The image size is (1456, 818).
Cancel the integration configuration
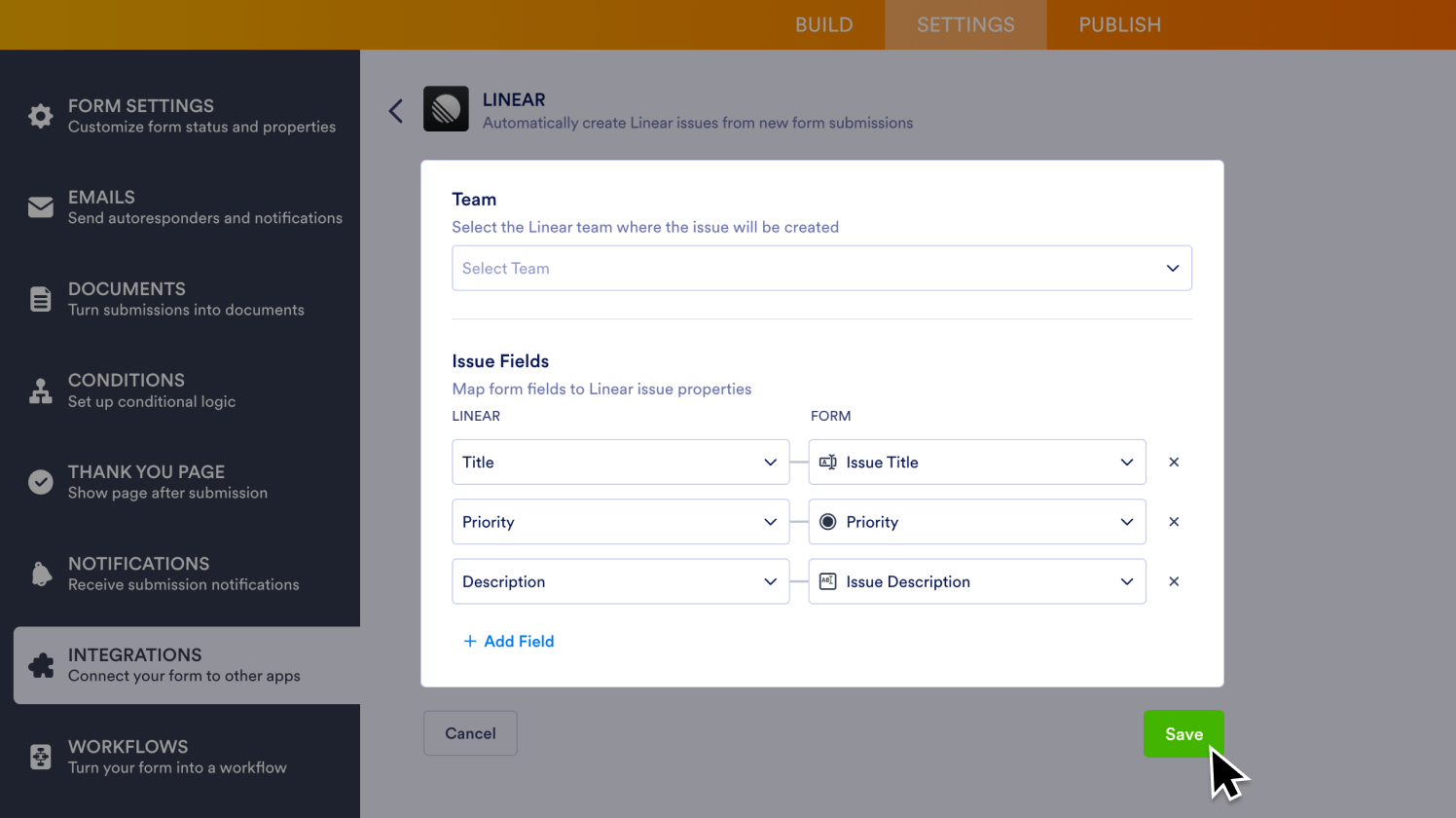470,733
